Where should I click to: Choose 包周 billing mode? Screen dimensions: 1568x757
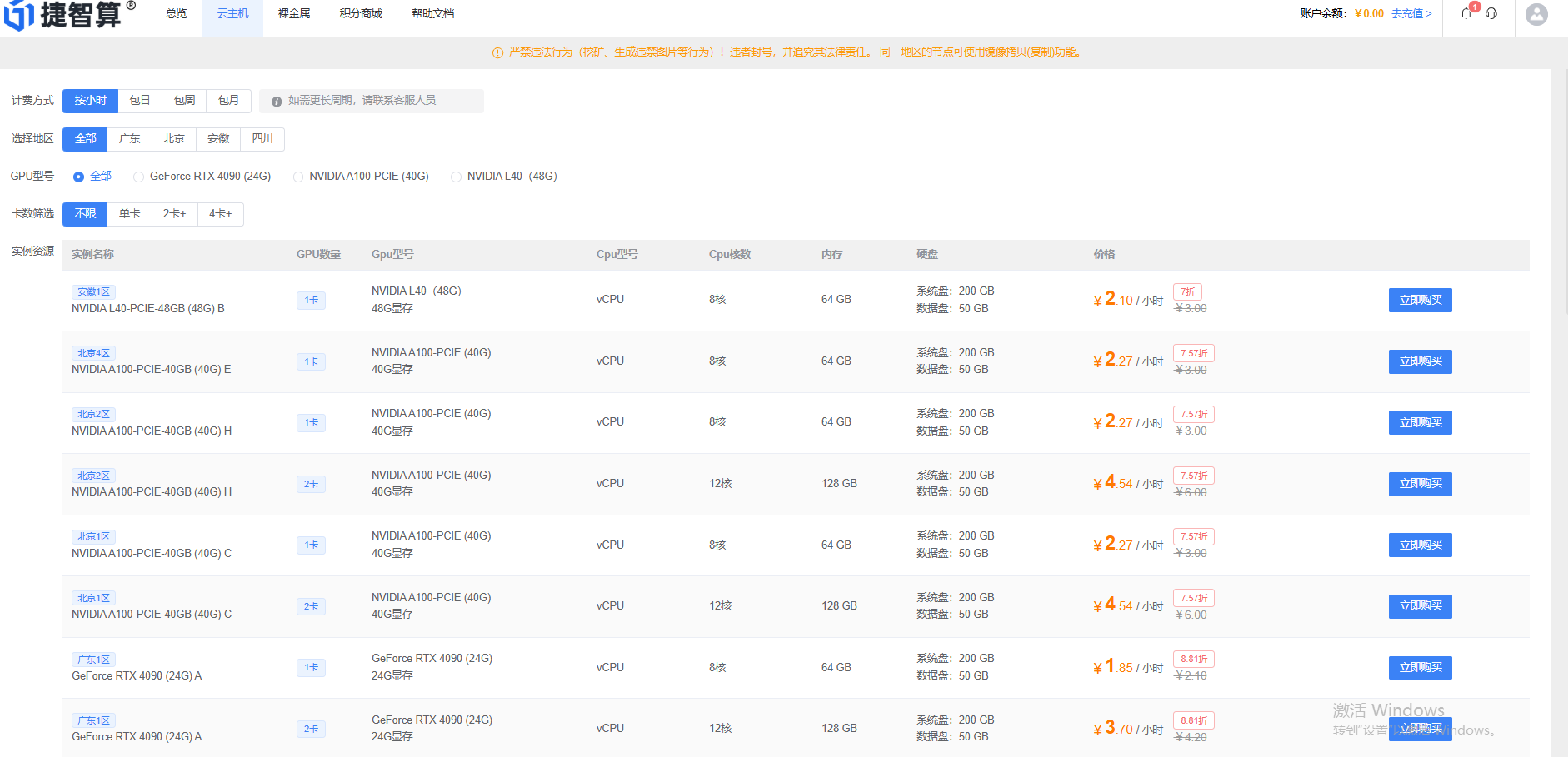(184, 101)
